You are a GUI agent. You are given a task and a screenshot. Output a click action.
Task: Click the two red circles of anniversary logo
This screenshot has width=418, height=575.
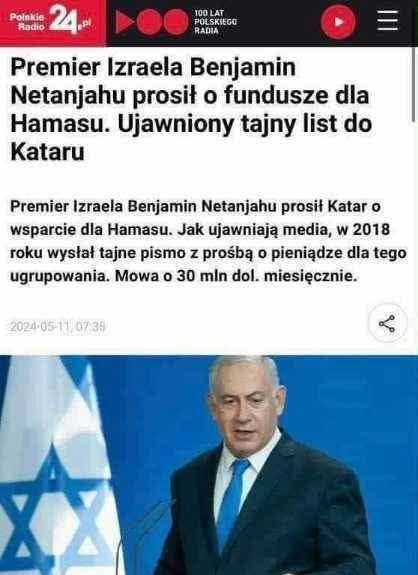[x=162, y=22]
